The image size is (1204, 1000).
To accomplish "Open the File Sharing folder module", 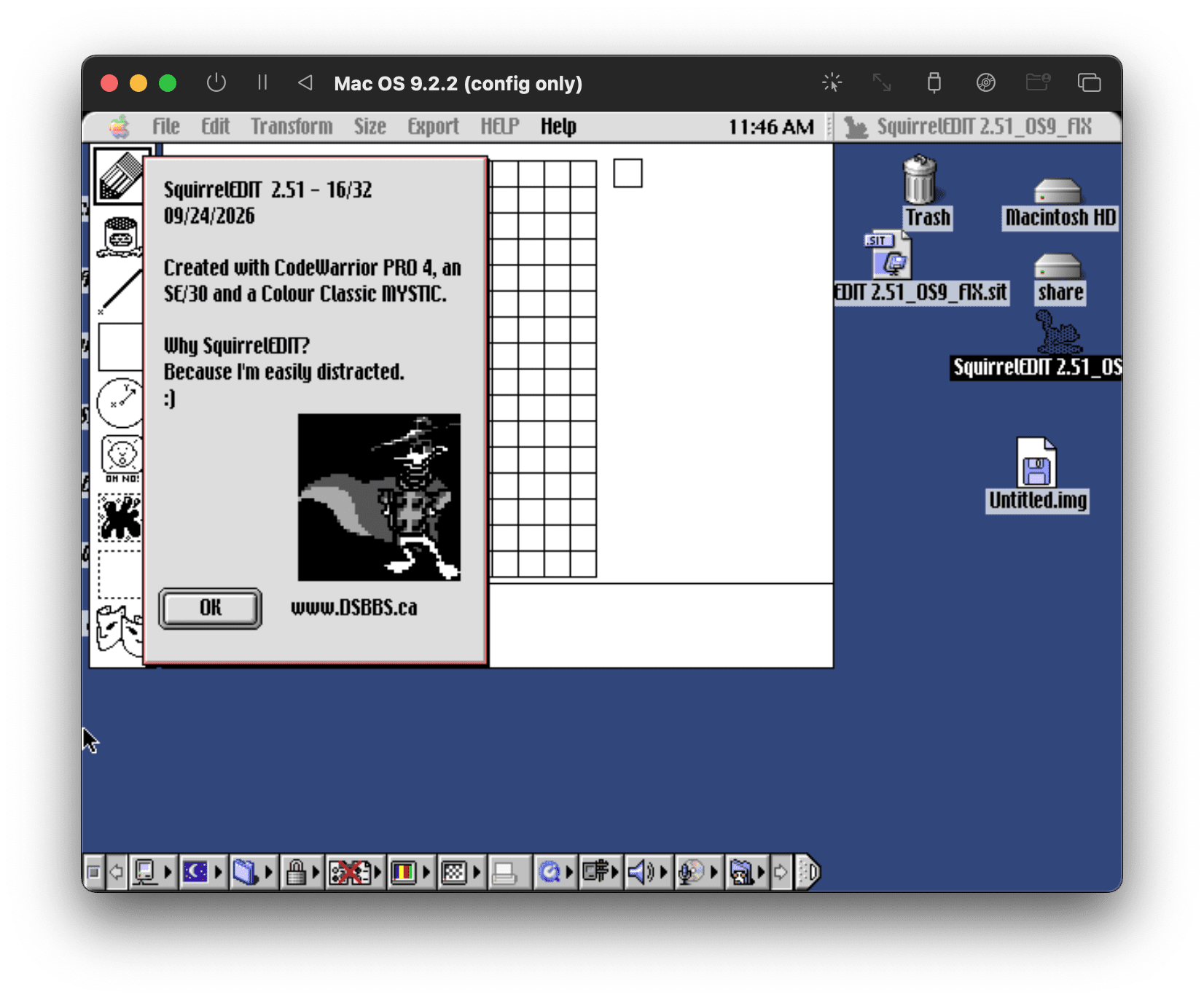I will point(252,872).
